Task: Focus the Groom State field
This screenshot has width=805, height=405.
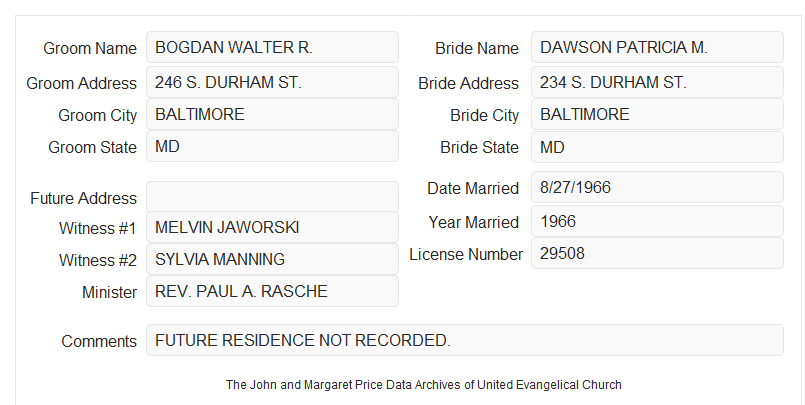Action: pos(272,146)
